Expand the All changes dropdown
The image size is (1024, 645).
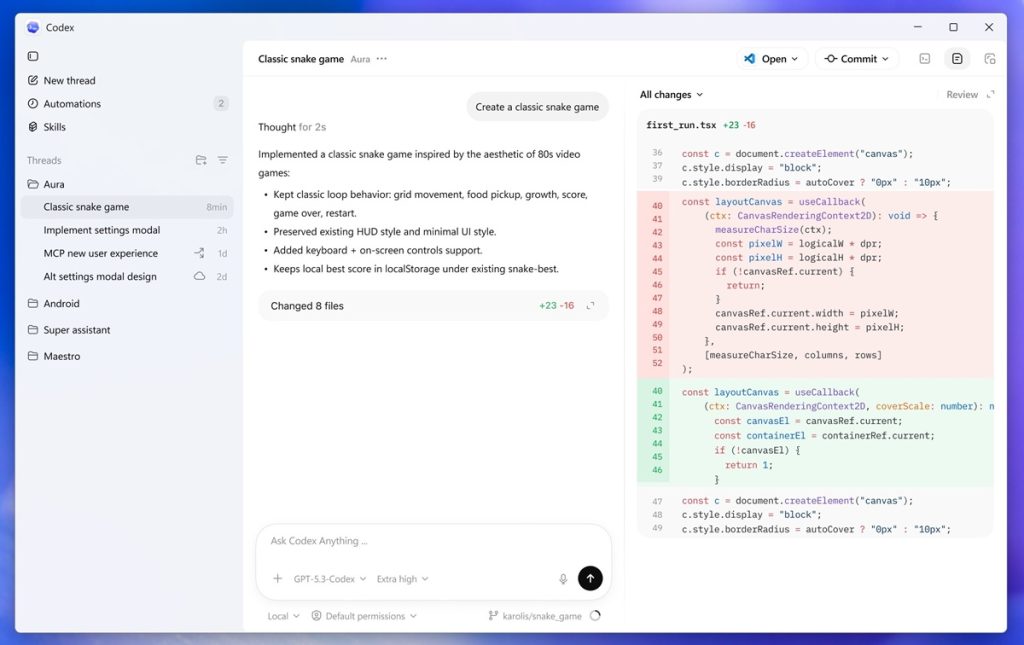point(671,95)
